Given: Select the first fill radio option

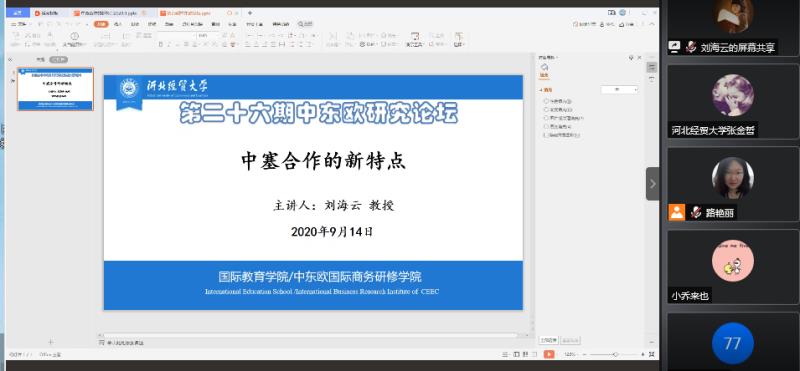Looking at the screenshot, I should tap(546, 101).
